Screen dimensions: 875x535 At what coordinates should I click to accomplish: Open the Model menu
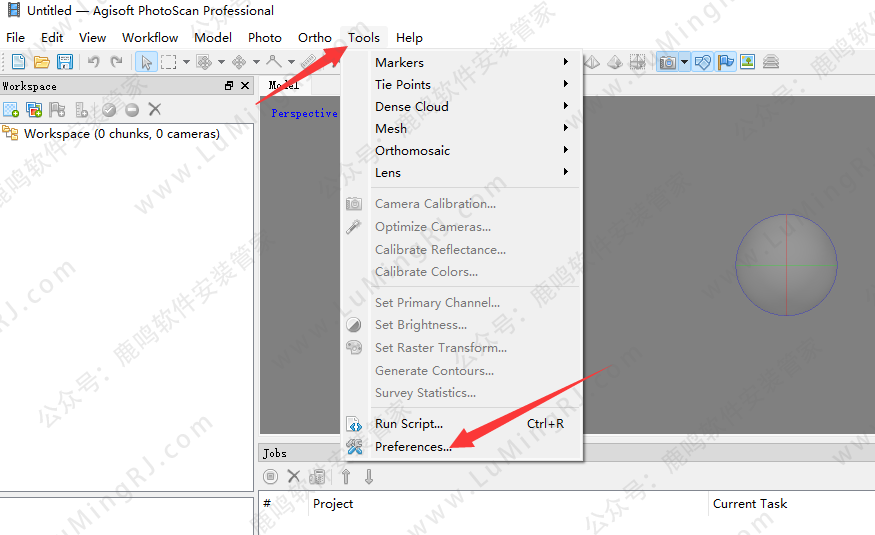coord(213,37)
